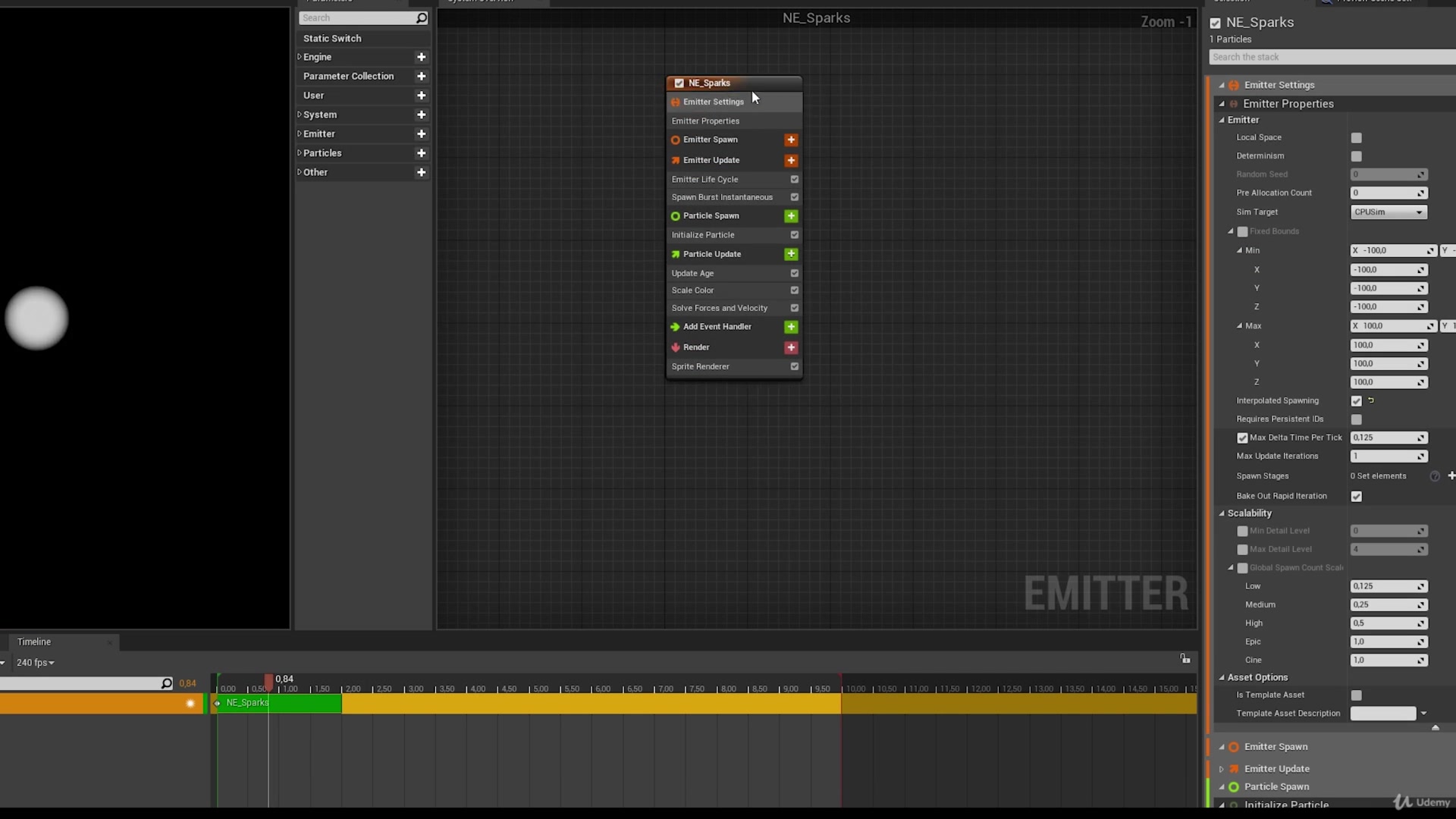This screenshot has height=819, width=1456.
Task: Add an event handler with its plus icon
Action: (x=791, y=327)
